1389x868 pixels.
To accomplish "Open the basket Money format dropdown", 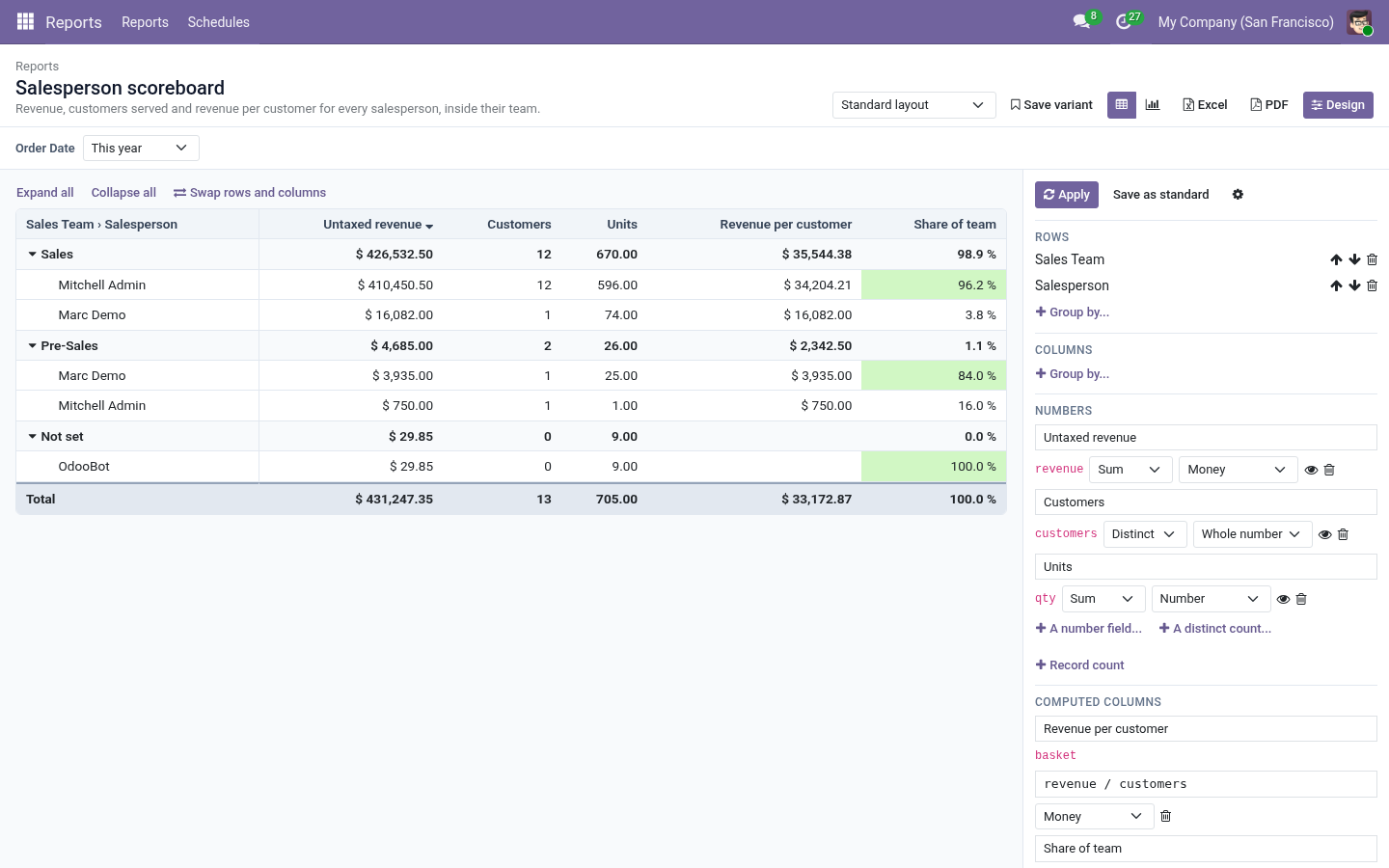I will 1094,817.
